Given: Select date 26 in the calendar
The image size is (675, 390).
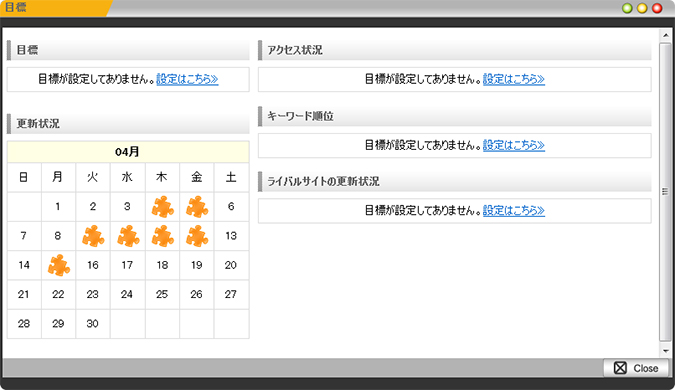Looking at the screenshot, I should pos(197,294).
